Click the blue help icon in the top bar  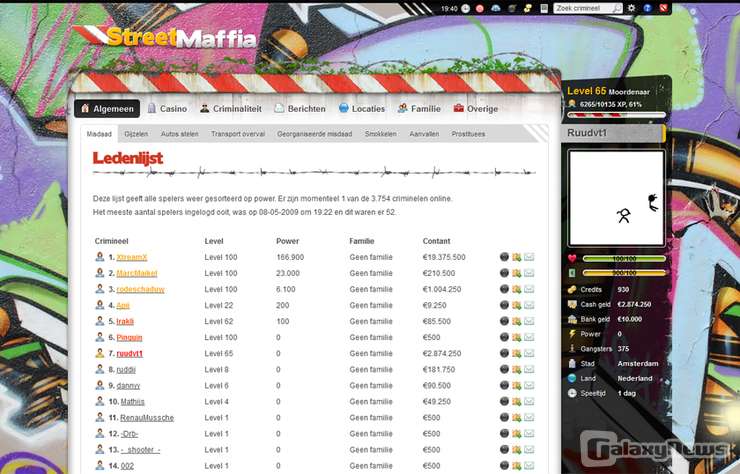648,8
